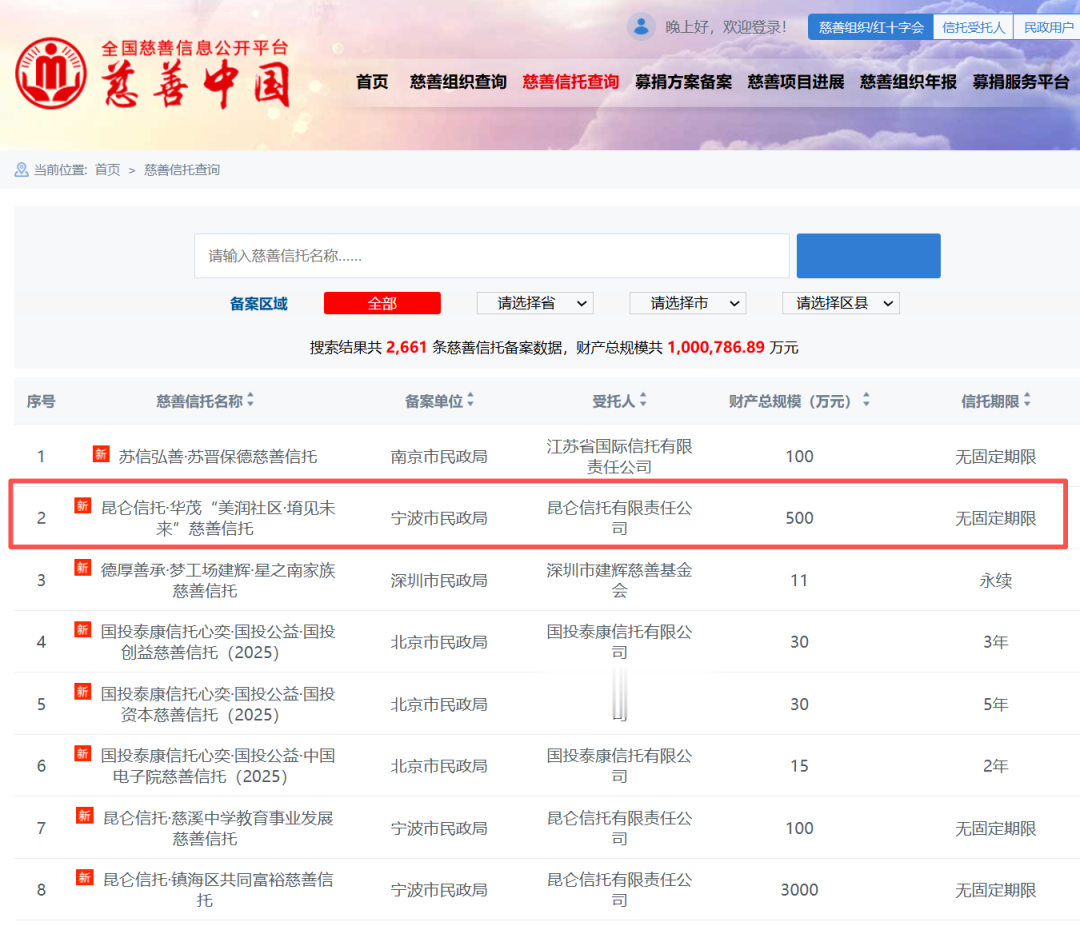
Task: Open 募捐方案备案 menu item
Action: 683,82
